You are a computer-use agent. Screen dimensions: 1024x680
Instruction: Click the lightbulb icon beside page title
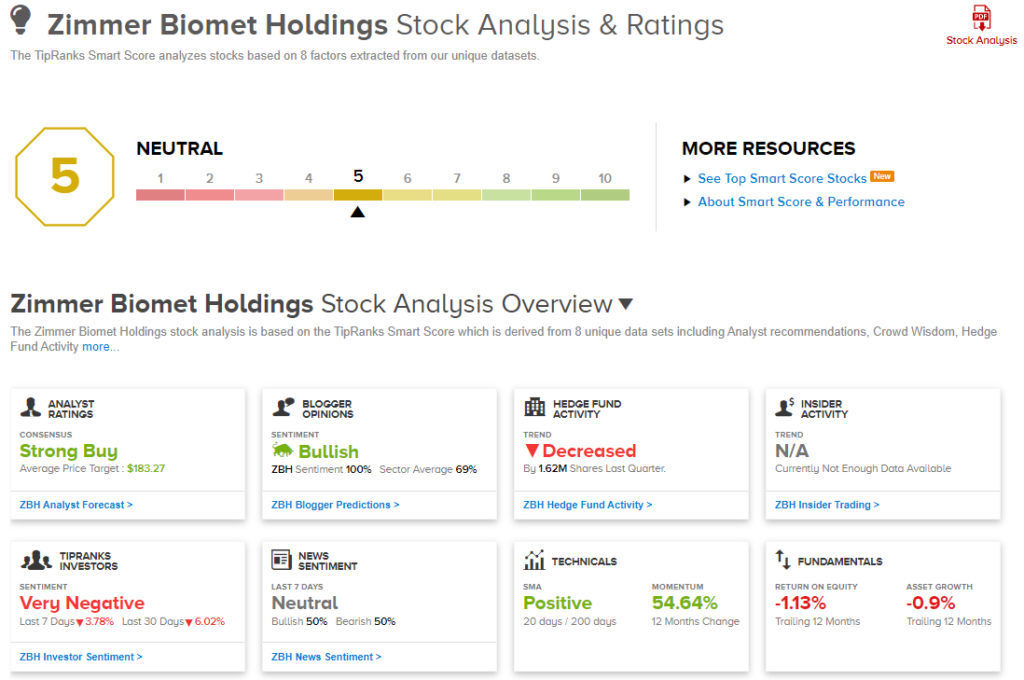pos(22,22)
